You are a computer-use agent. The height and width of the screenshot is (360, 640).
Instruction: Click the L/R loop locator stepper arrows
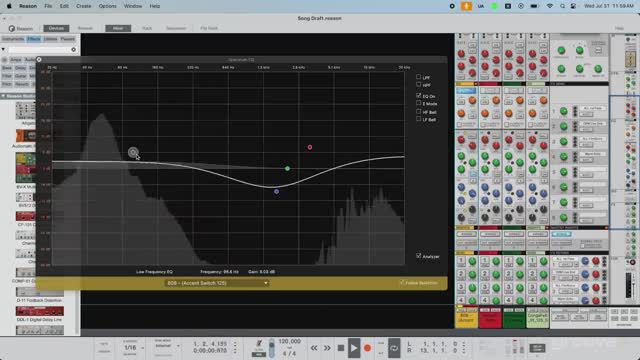point(464,348)
